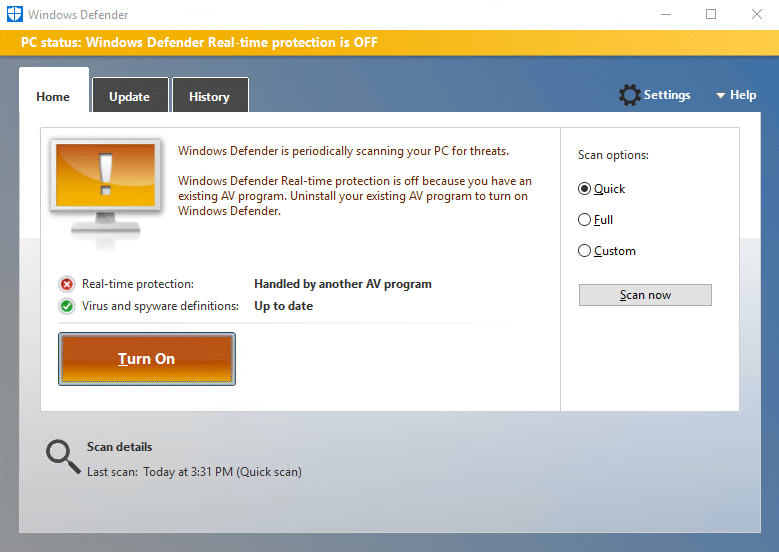
Task: Expand the Help dropdown menu
Action: point(736,95)
